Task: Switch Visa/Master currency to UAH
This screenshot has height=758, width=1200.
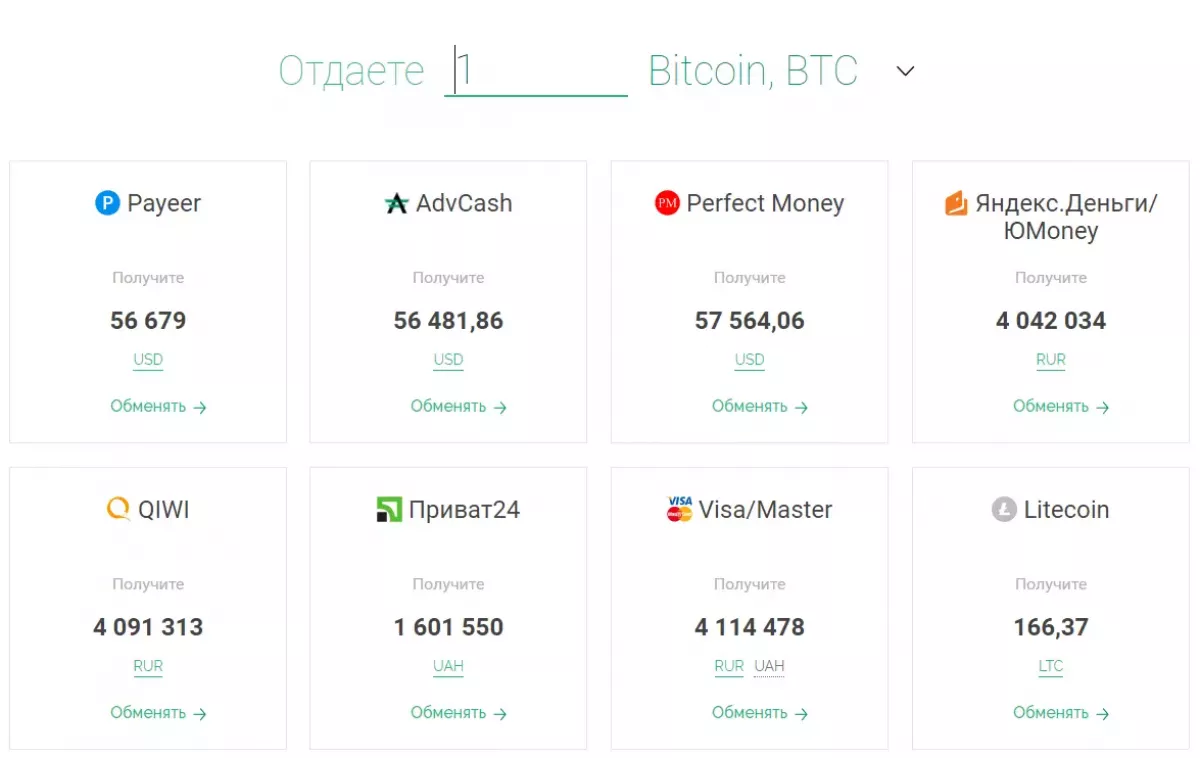Action: (x=769, y=666)
